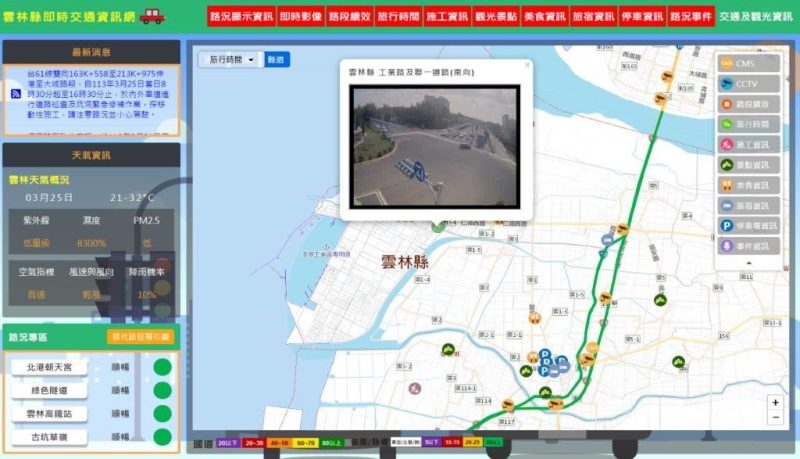800x459 pixels.
Task: Toggle the CCTV layer in map legend
Action: (748, 84)
